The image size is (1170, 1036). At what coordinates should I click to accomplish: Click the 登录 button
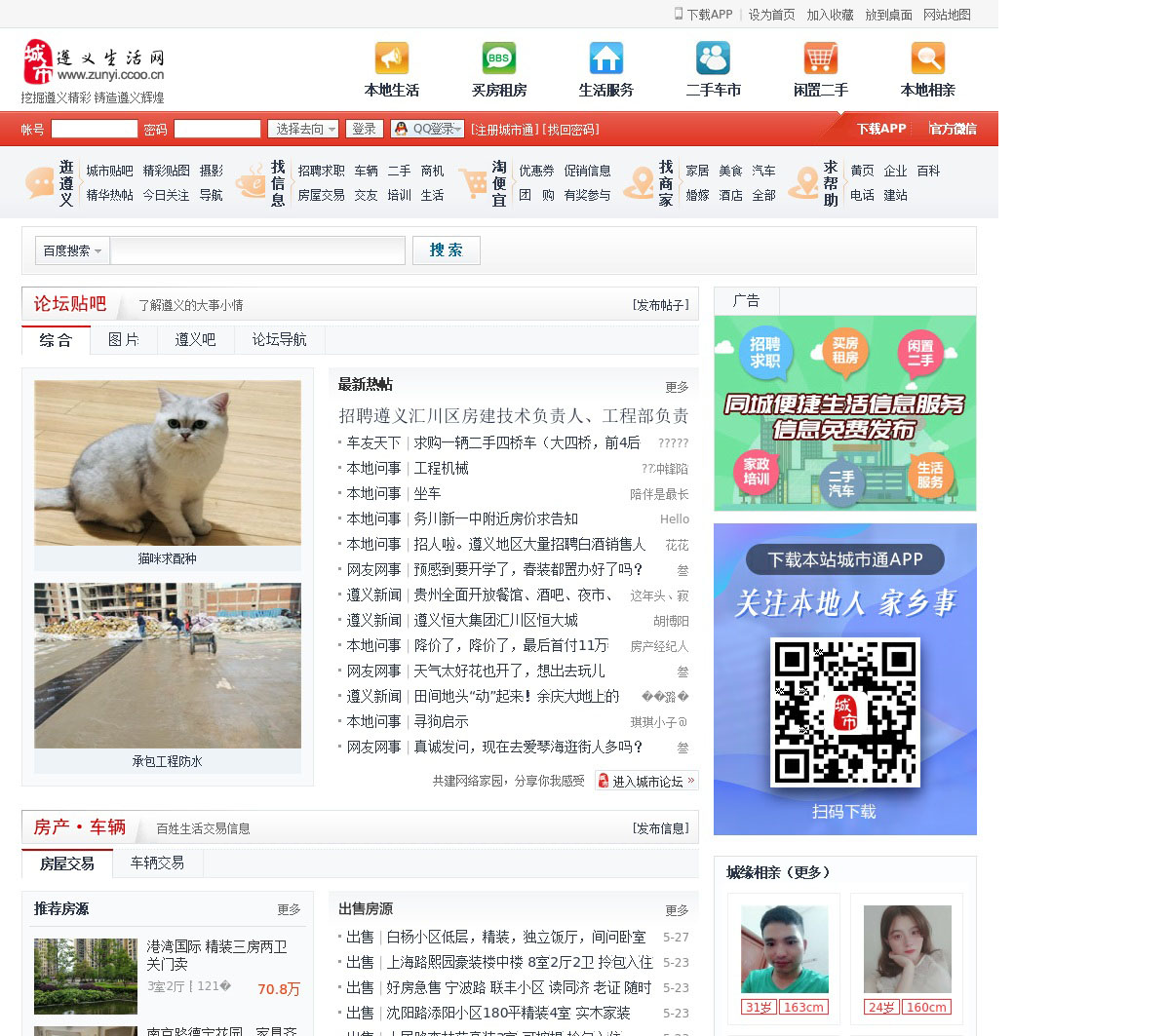(x=364, y=129)
